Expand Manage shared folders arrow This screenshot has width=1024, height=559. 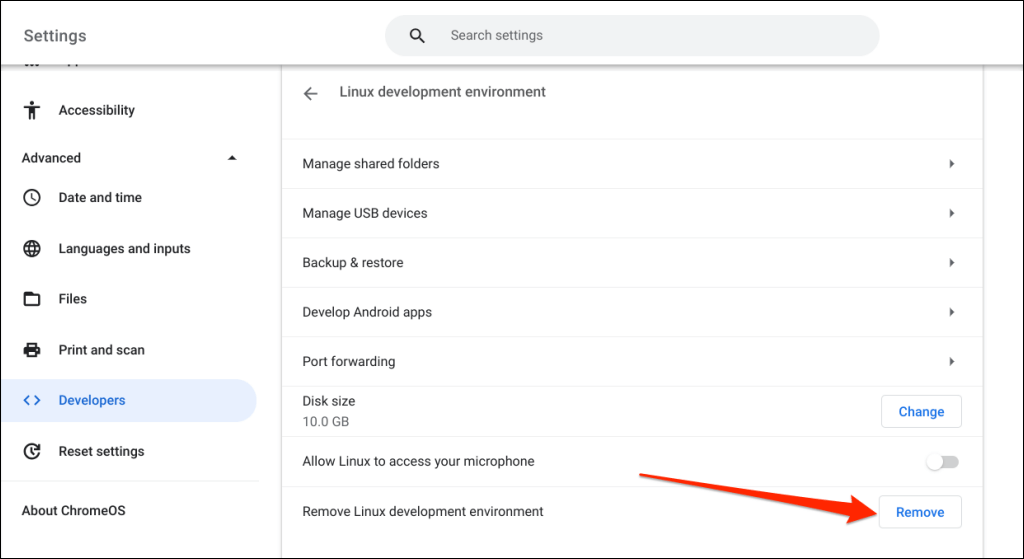pos(951,164)
